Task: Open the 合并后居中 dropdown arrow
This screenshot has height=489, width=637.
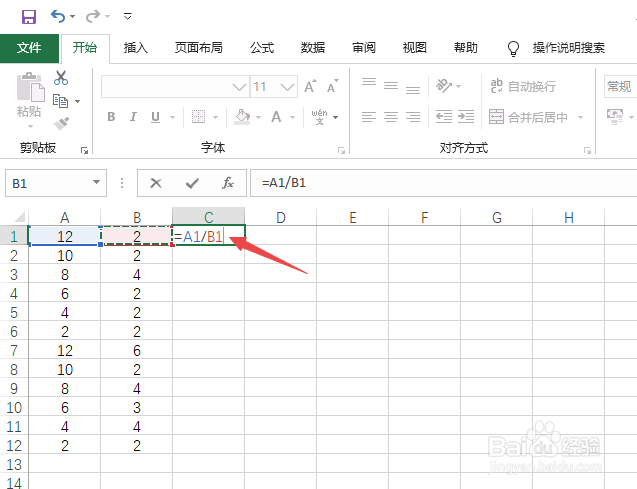Action: [580, 117]
